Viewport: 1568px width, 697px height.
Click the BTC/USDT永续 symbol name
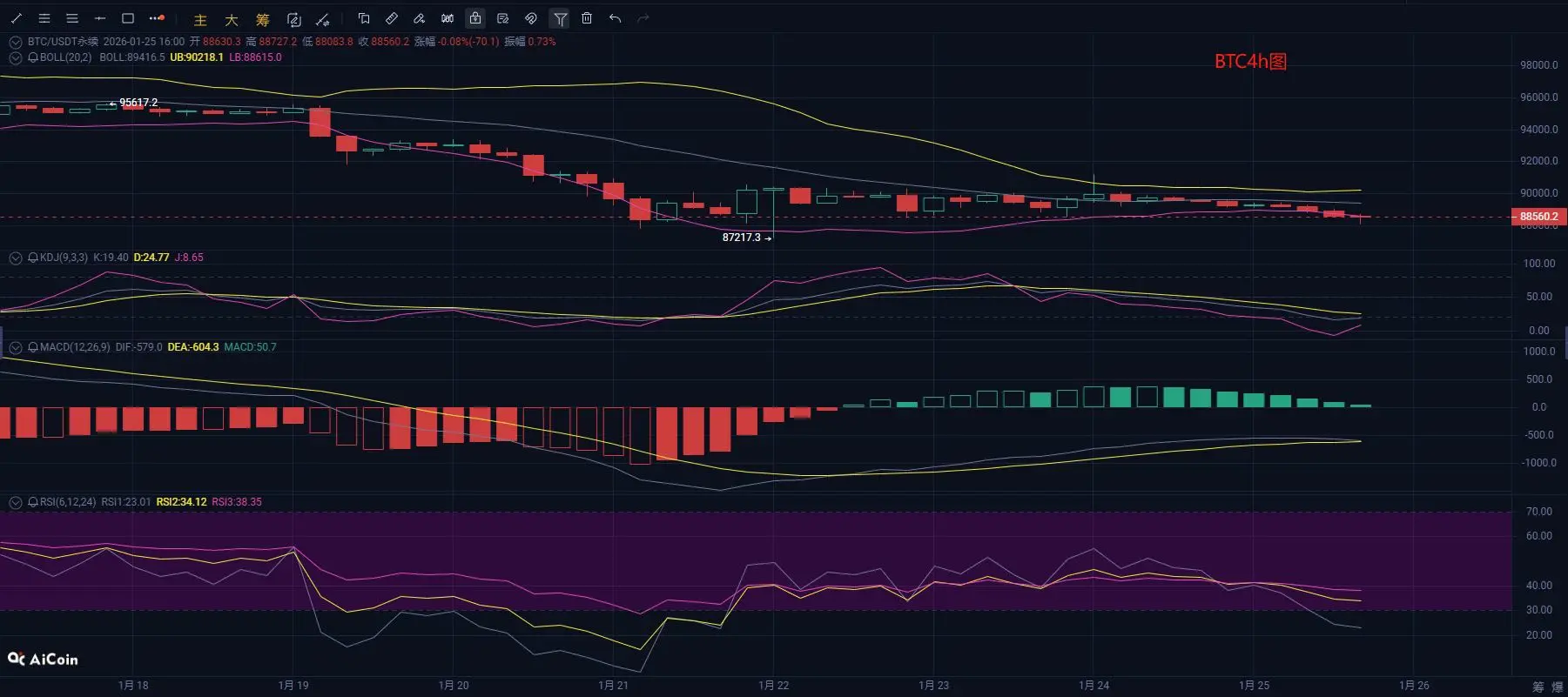63,42
